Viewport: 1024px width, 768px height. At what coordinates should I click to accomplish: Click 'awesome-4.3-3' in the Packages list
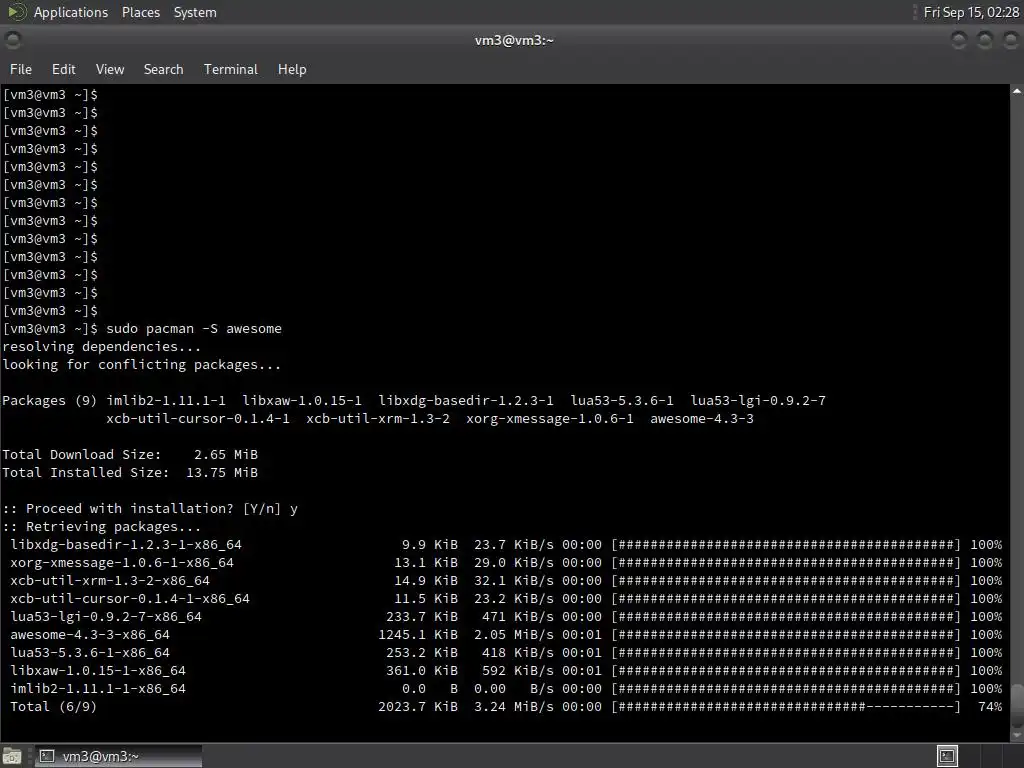[701, 419]
